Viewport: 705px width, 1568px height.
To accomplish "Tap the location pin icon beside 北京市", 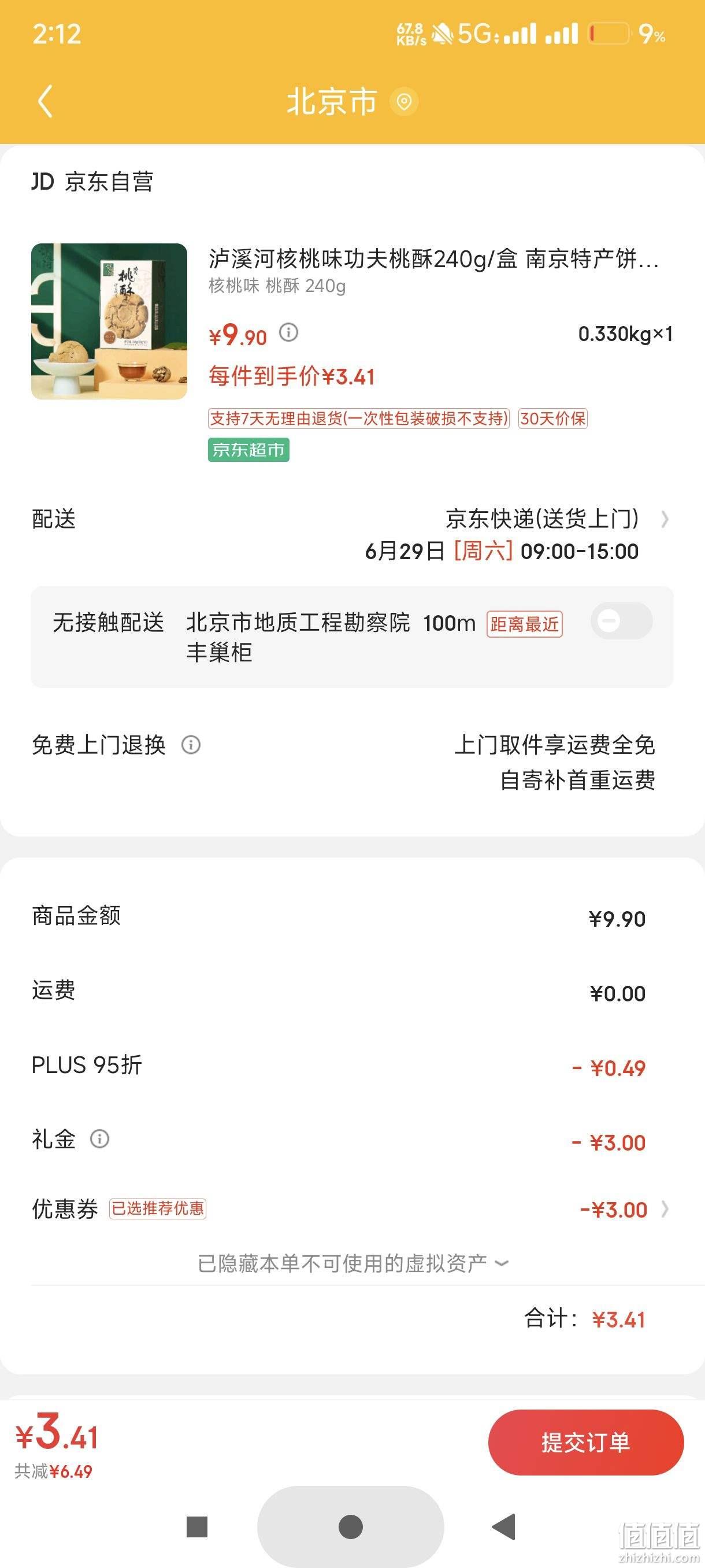I will [404, 101].
